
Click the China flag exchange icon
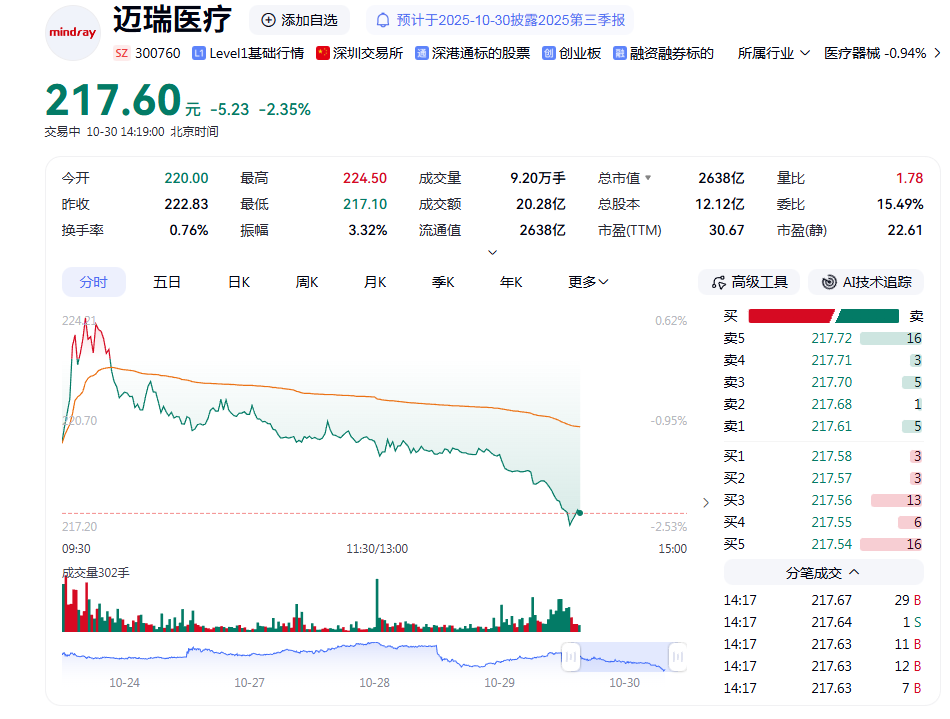tap(323, 53)
